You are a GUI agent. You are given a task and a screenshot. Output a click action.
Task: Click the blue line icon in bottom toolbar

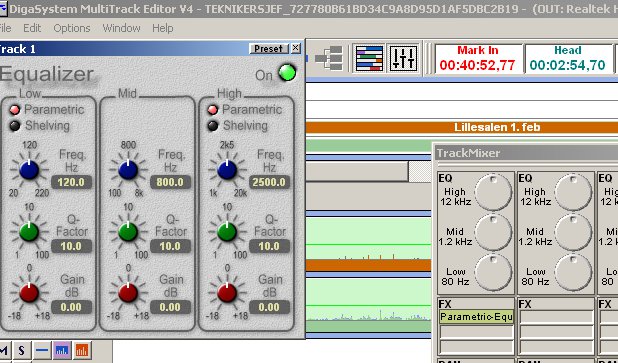[x=42, y=350]
